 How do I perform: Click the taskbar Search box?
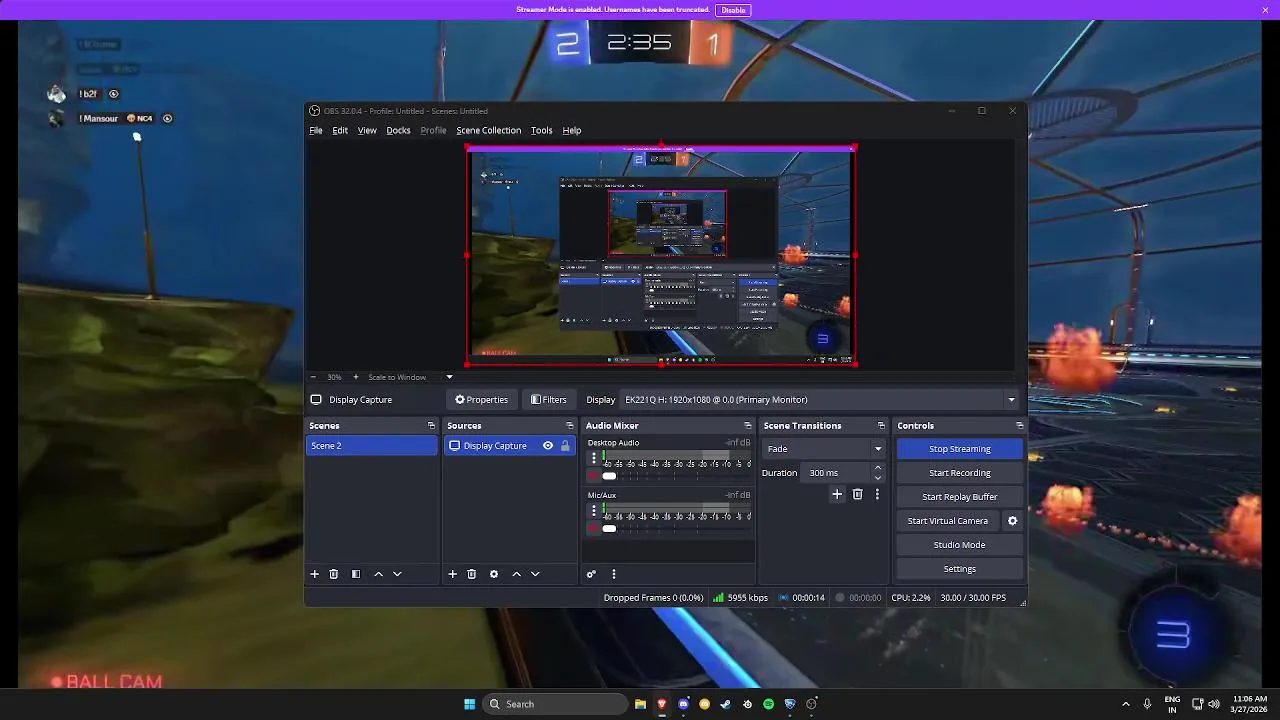click(x=554, y=704)
